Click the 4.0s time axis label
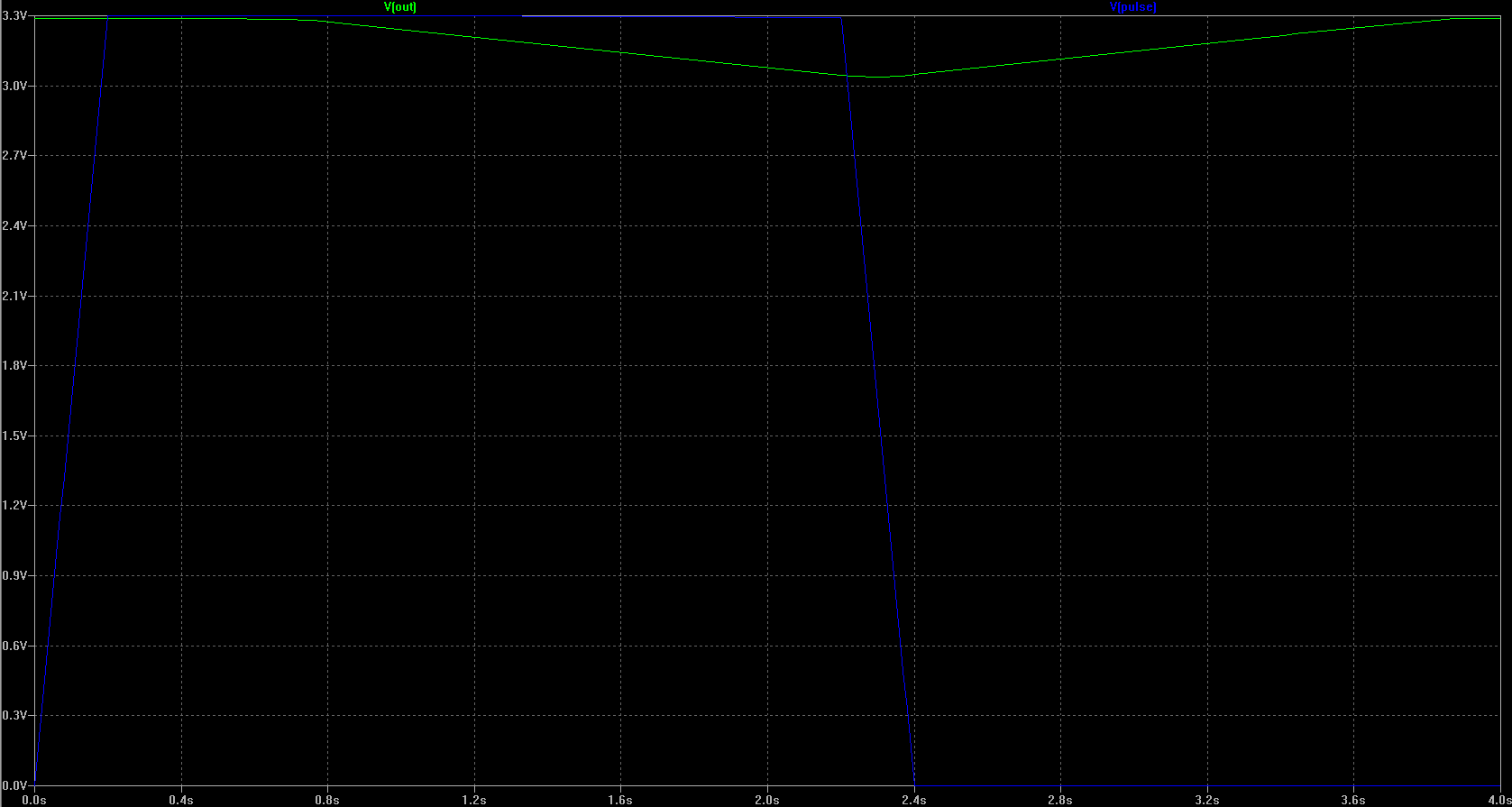 pos(1498,800)
